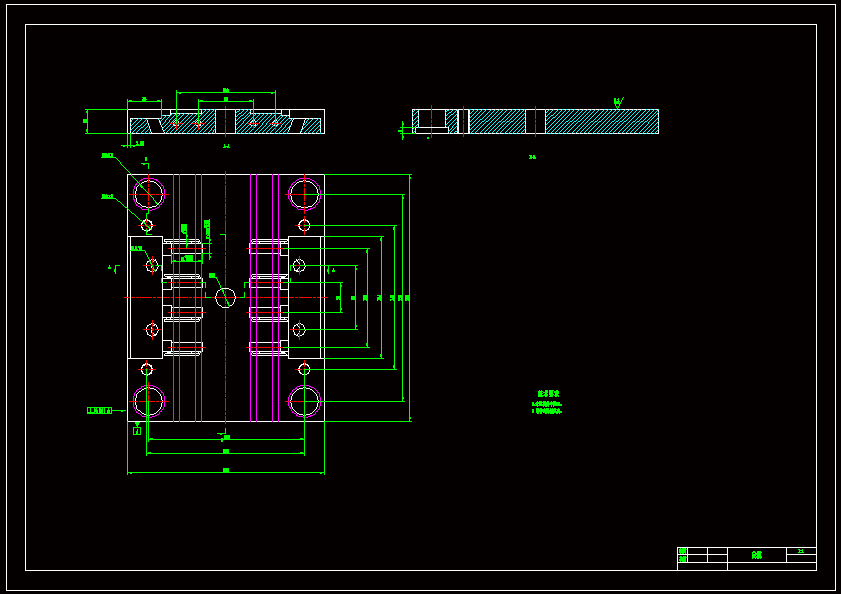Pick the top-right large magenta-ringed guide hole
This screenshot has height=594, width=841.
(304, 194)
